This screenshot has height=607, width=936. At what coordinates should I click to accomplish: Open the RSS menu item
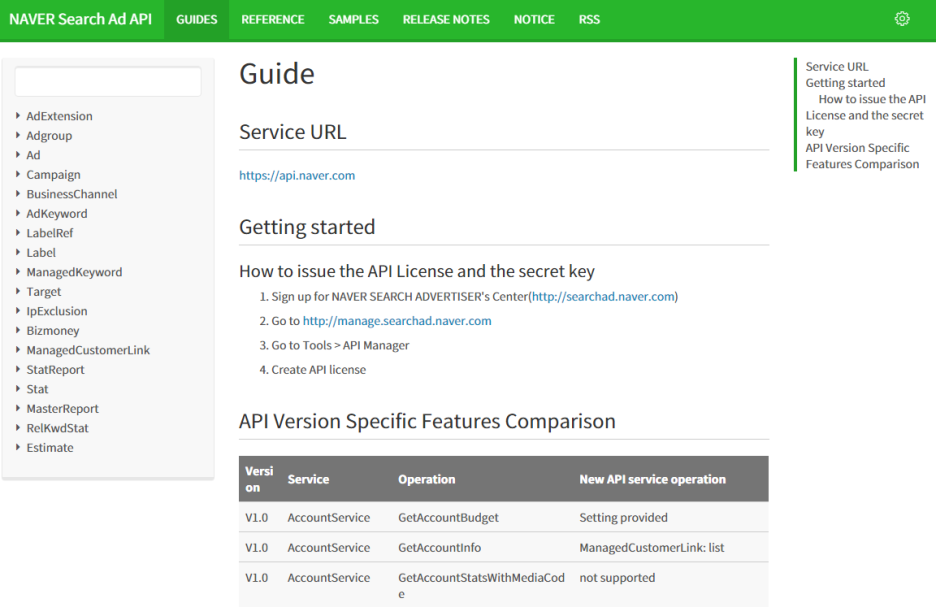pyautogui.click(x=589, y=20)
